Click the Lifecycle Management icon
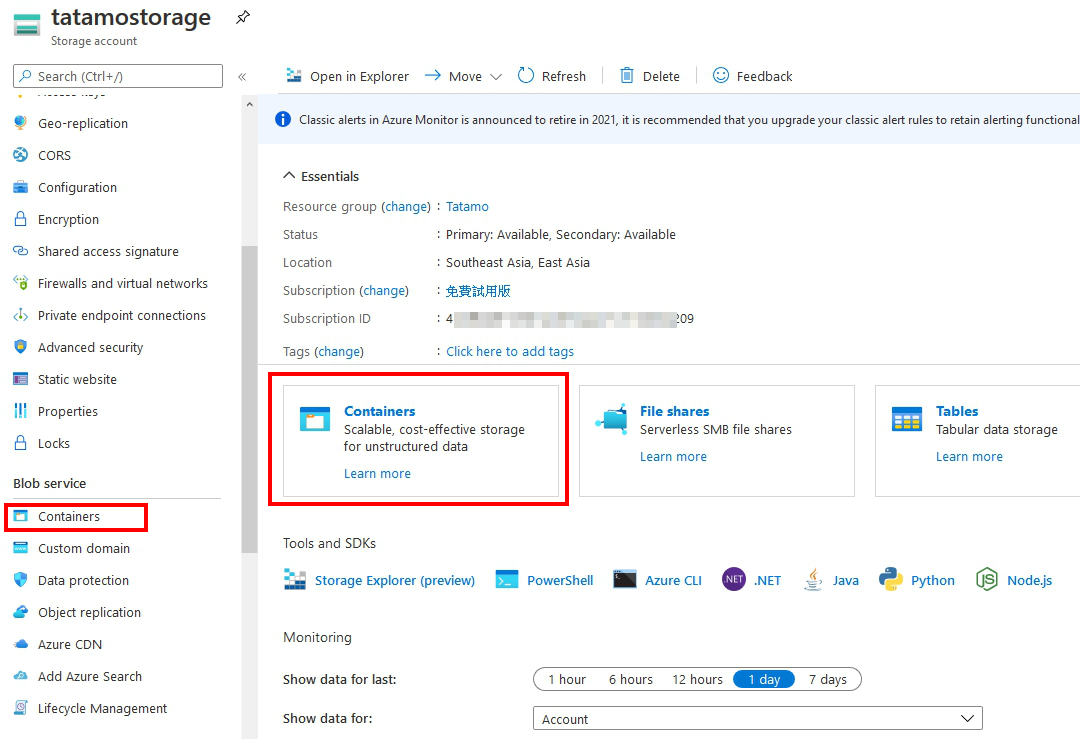This screenshot has height=739, width=1080. pos(21,708)
